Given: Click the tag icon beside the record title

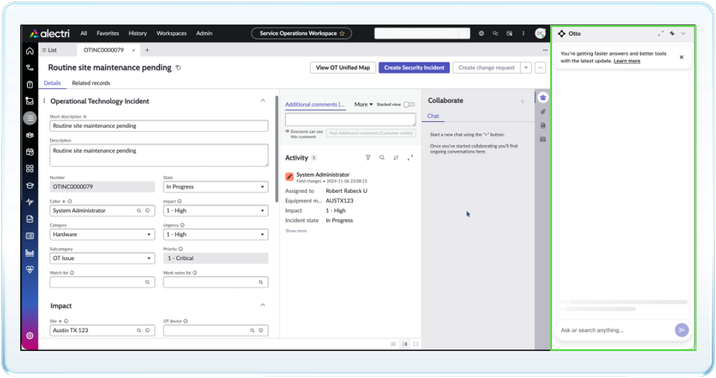Looking at the screenshot, I should click(x=179, y=68).
